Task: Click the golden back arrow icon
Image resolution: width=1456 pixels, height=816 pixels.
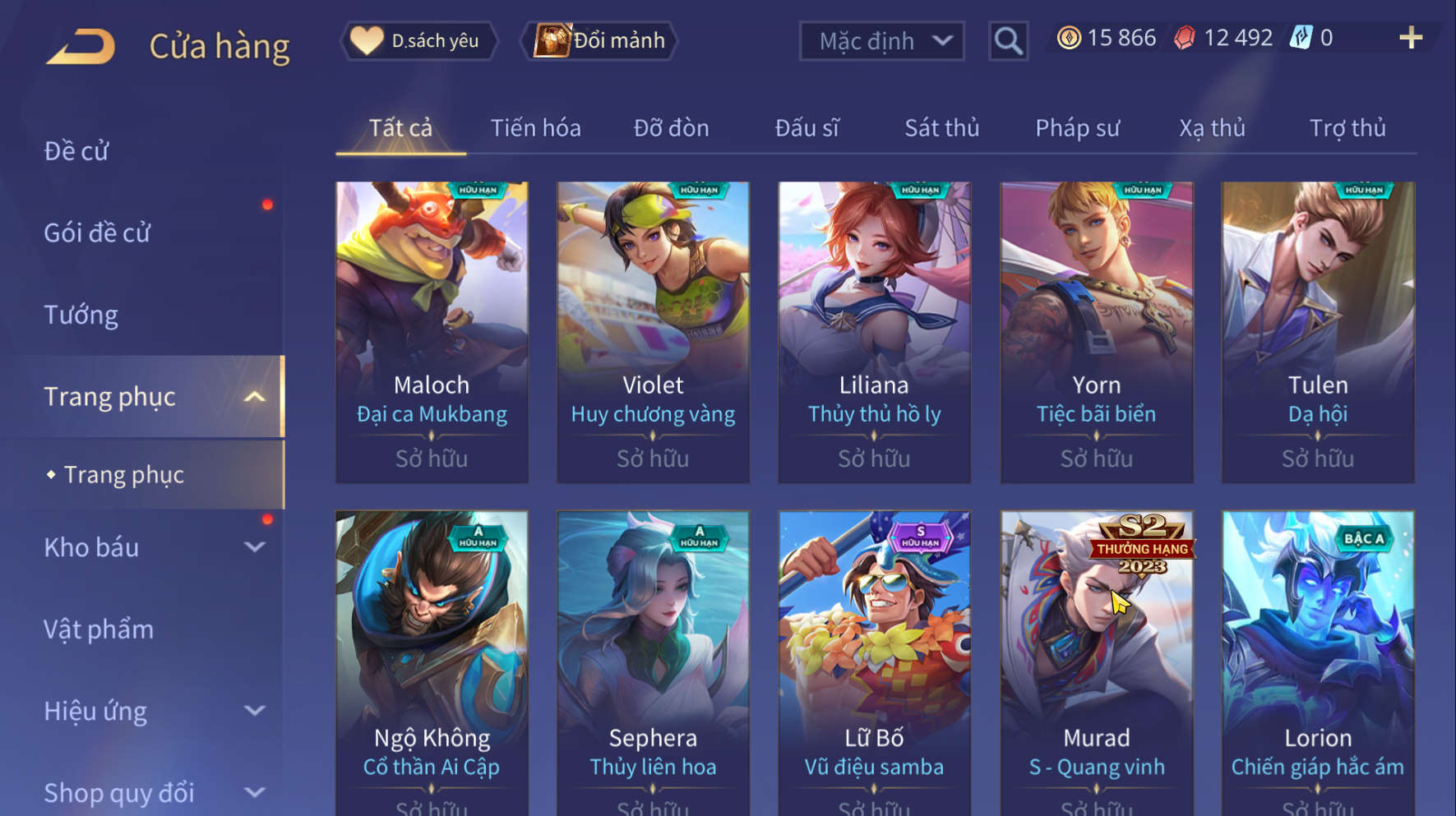Action: pyautogui.click(x=81, y=46)
